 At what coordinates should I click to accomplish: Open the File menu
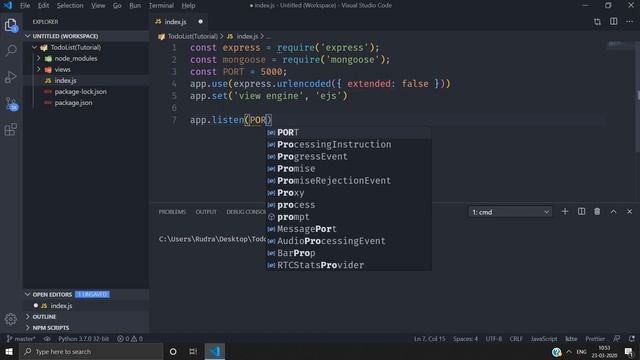25,6
